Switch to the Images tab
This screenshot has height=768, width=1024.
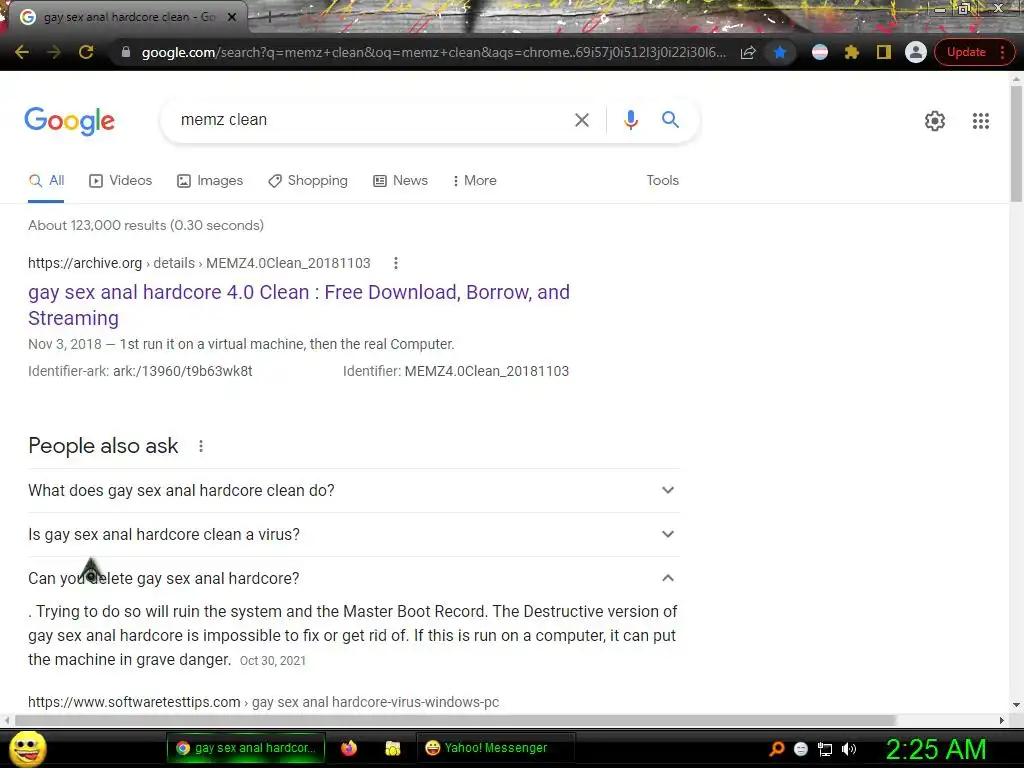210,180
